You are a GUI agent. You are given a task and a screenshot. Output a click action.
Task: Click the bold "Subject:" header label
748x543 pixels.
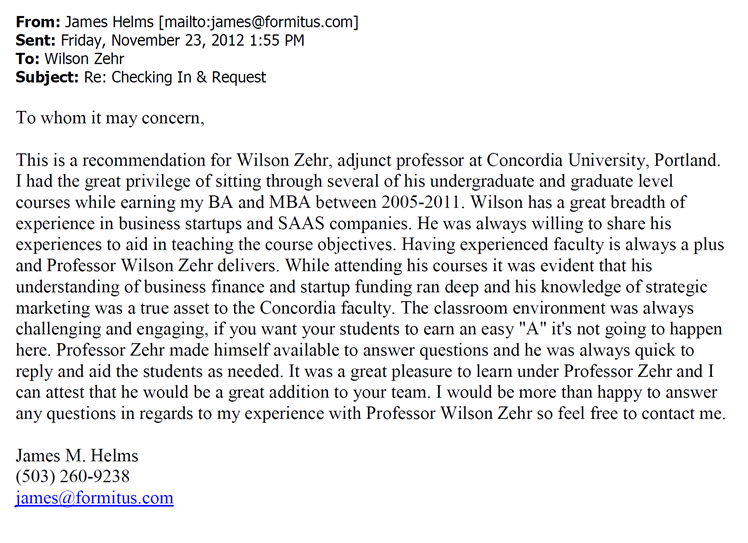[47, 77]
